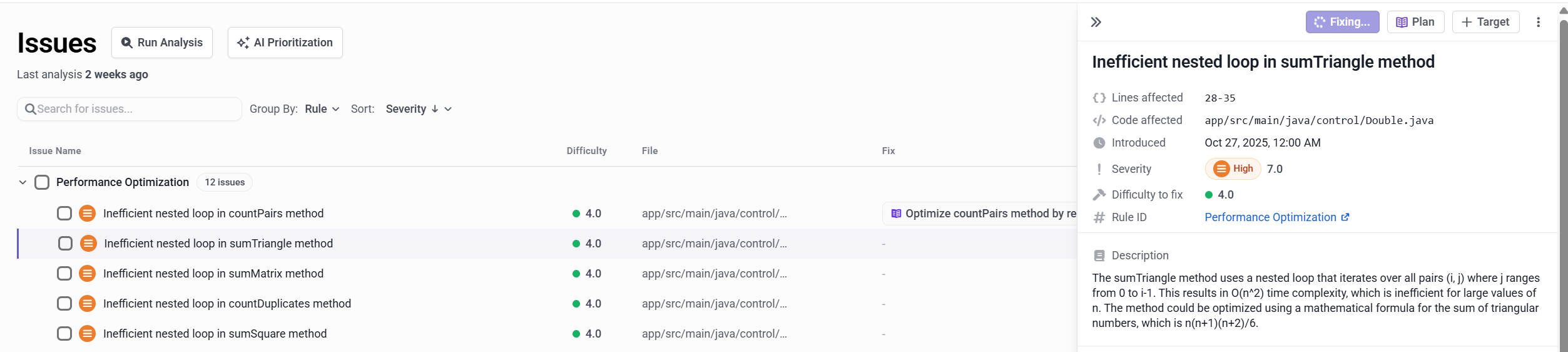
Task: Click the Target button
Action: tap(1485, 22)
